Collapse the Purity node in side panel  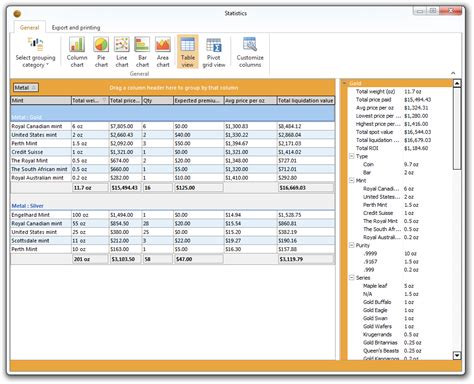pyautogui.click(x=351, y=245)
